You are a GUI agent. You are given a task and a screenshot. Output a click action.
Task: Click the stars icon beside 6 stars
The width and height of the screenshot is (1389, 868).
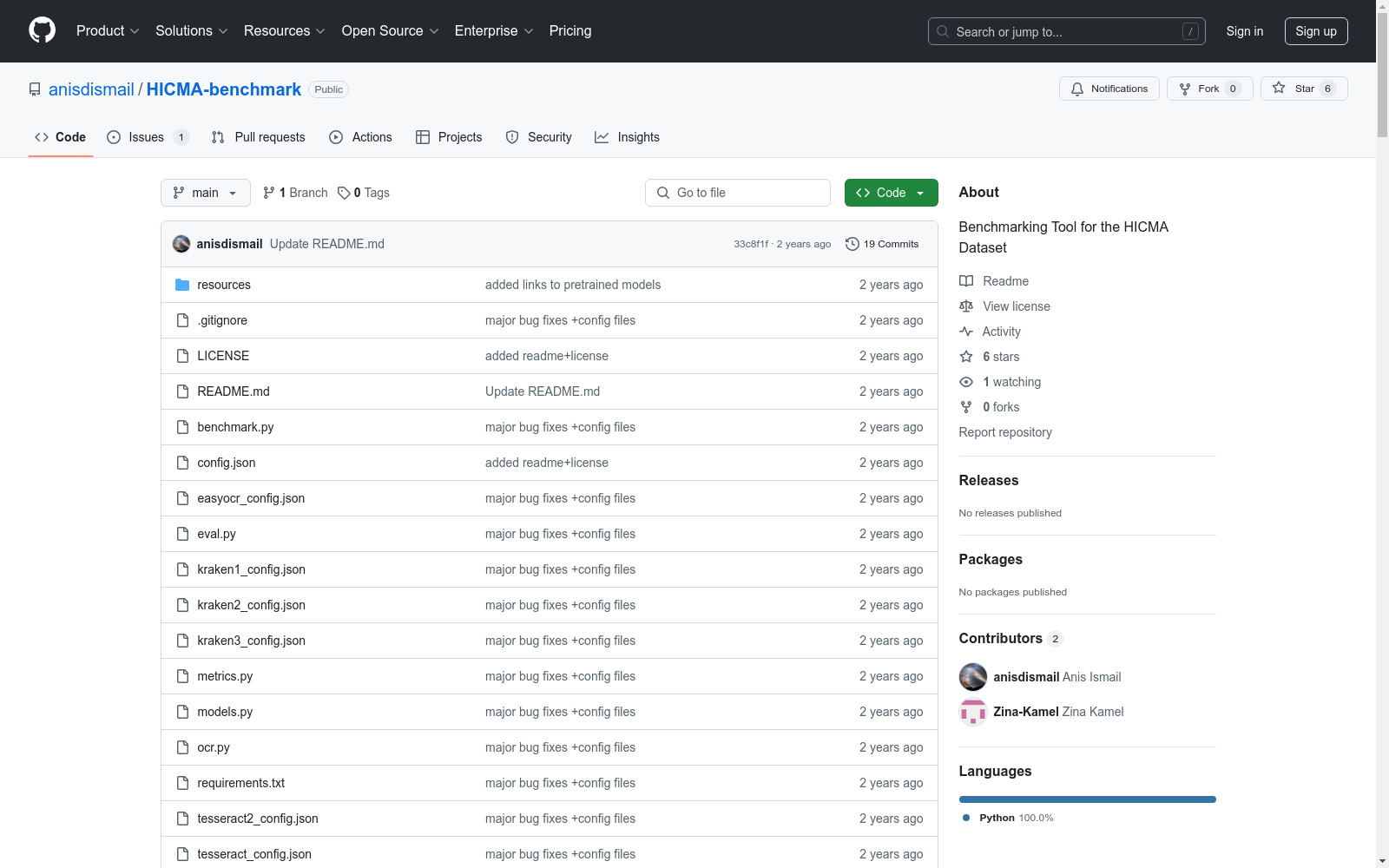(966, 357)
